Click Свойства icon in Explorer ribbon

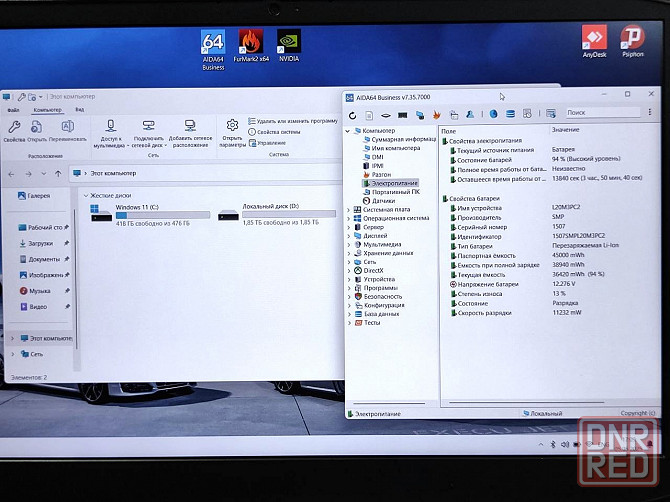click(14, 131)
